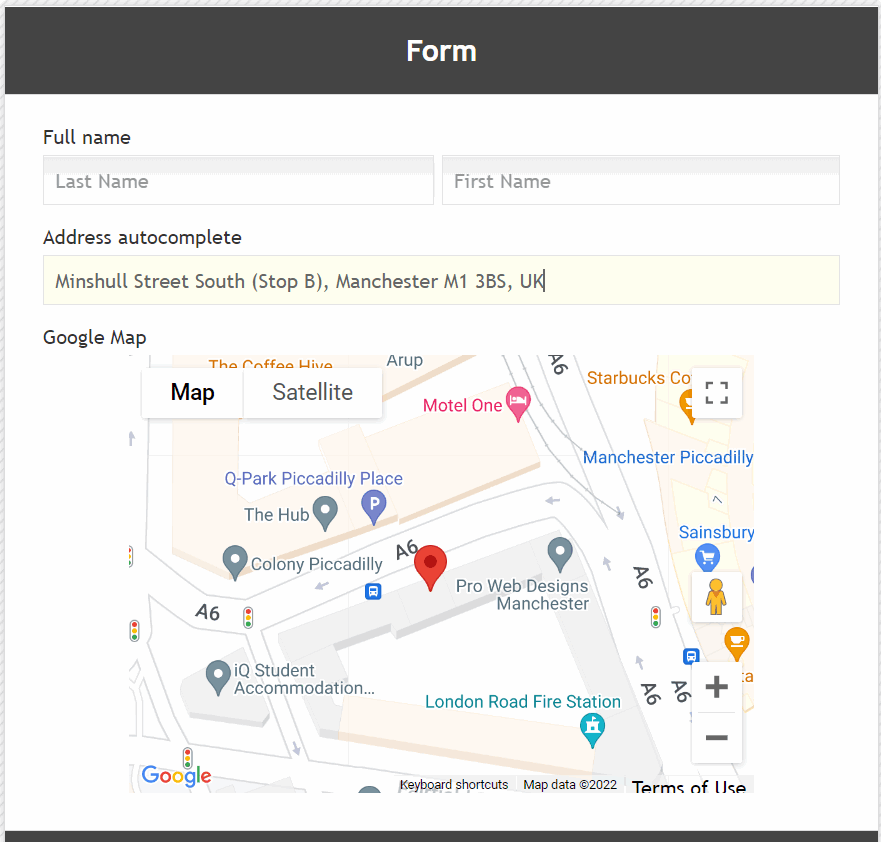The width and height of the screenshot is (881, 842).
Task: Select Pegman to enter Street View
Action: [717, 597]
